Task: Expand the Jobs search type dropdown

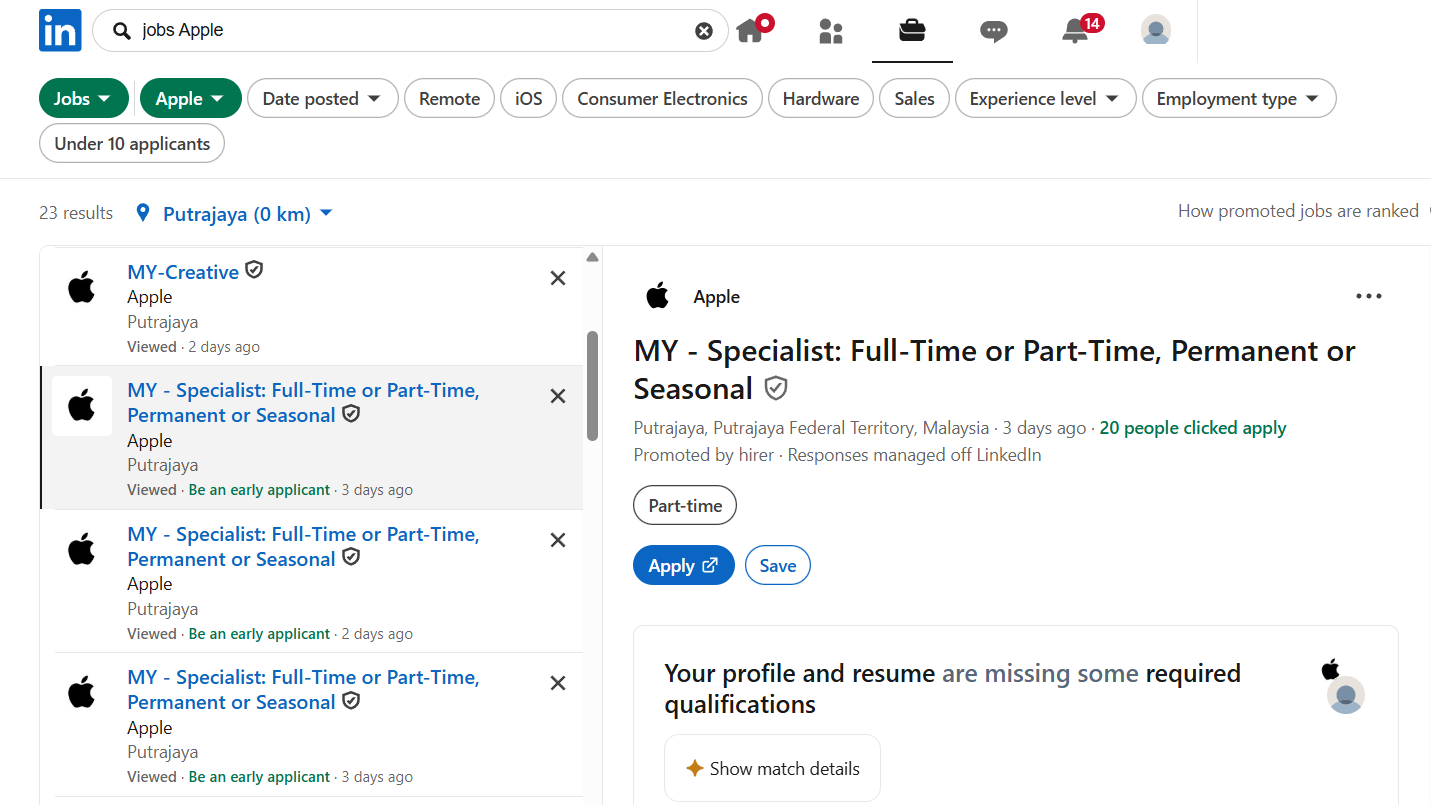Action: coord(84,99)
